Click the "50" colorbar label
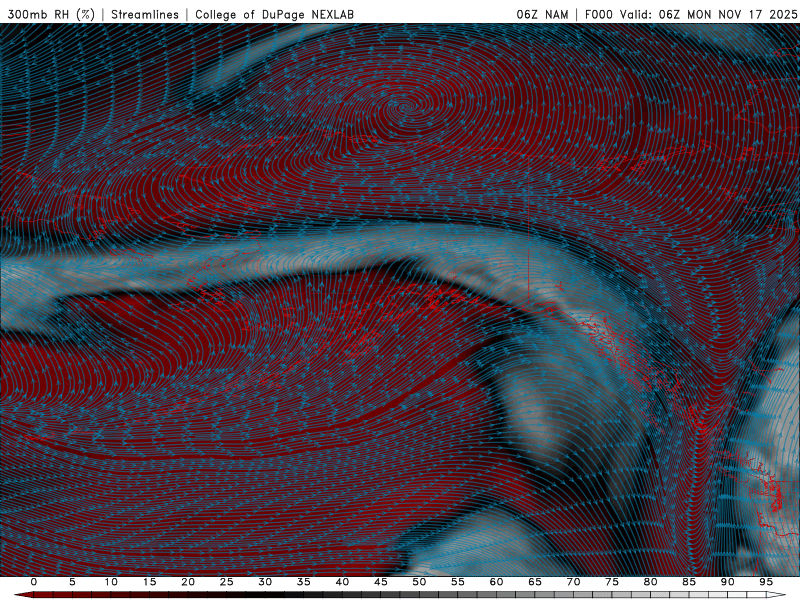The height and width of the screenshot is (600, 800). (x=419, y=582)
